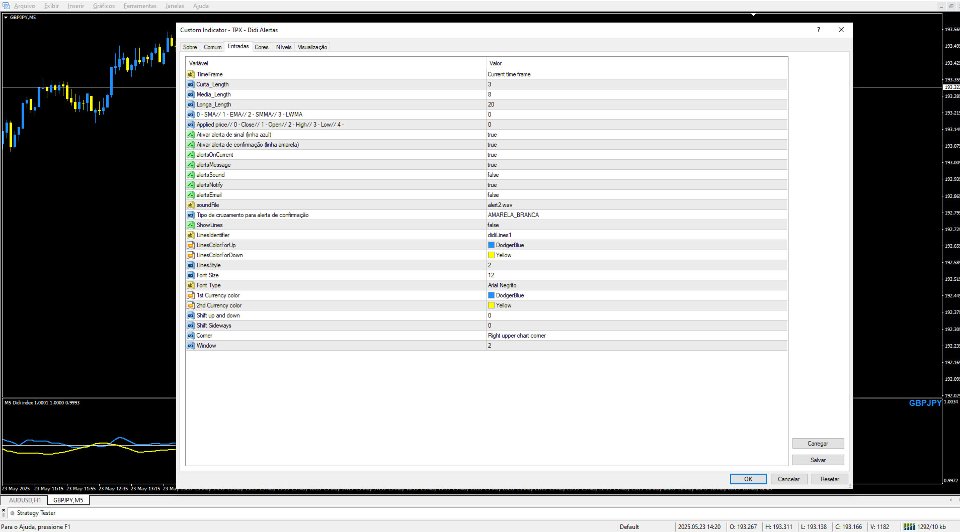The height and width of the screenshot is (532, 960).
Task: Click the string icon beside Font Type
Action: [191, 285]
